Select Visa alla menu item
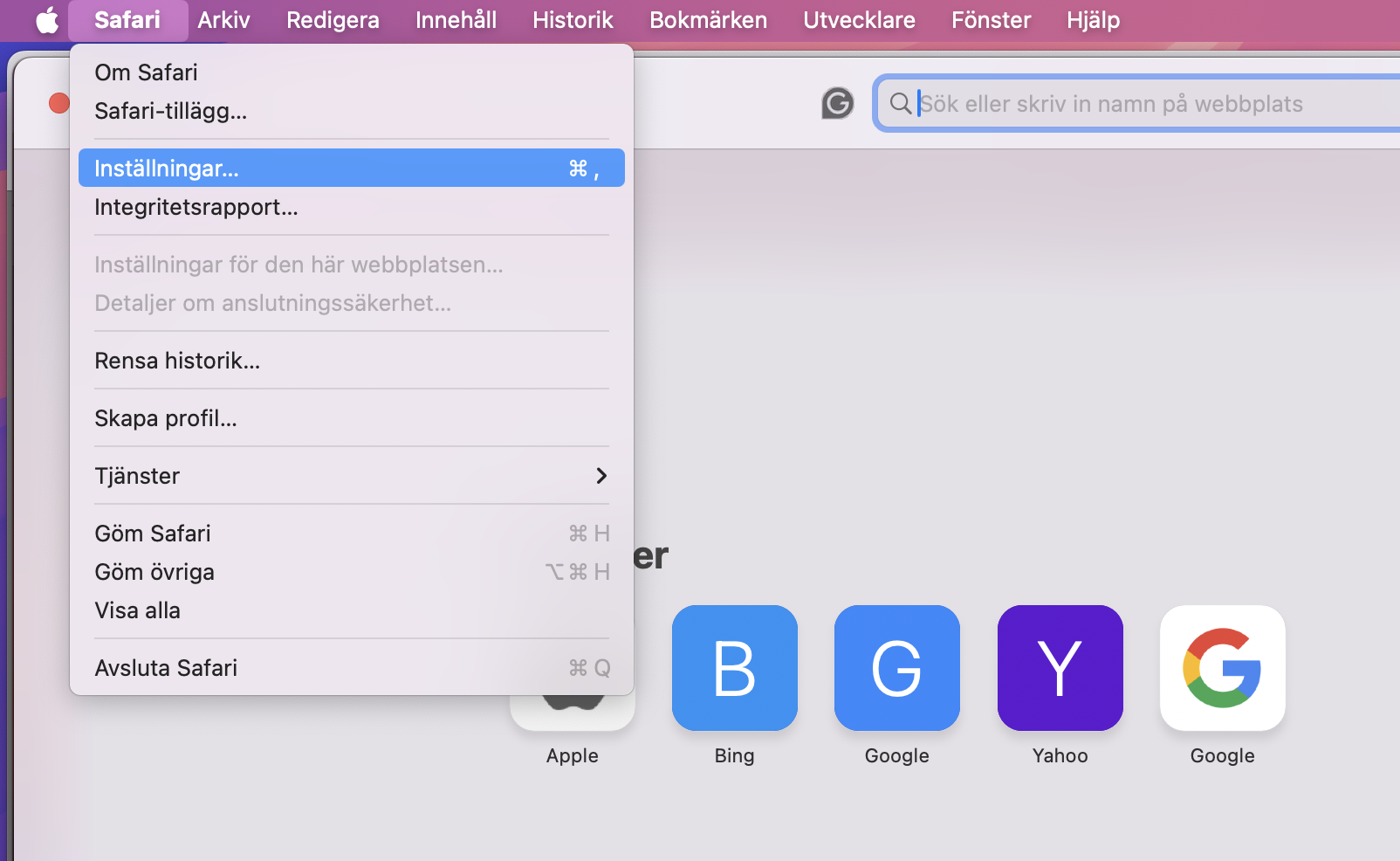This screenshot has width=1400, height=861. [352, 610]
